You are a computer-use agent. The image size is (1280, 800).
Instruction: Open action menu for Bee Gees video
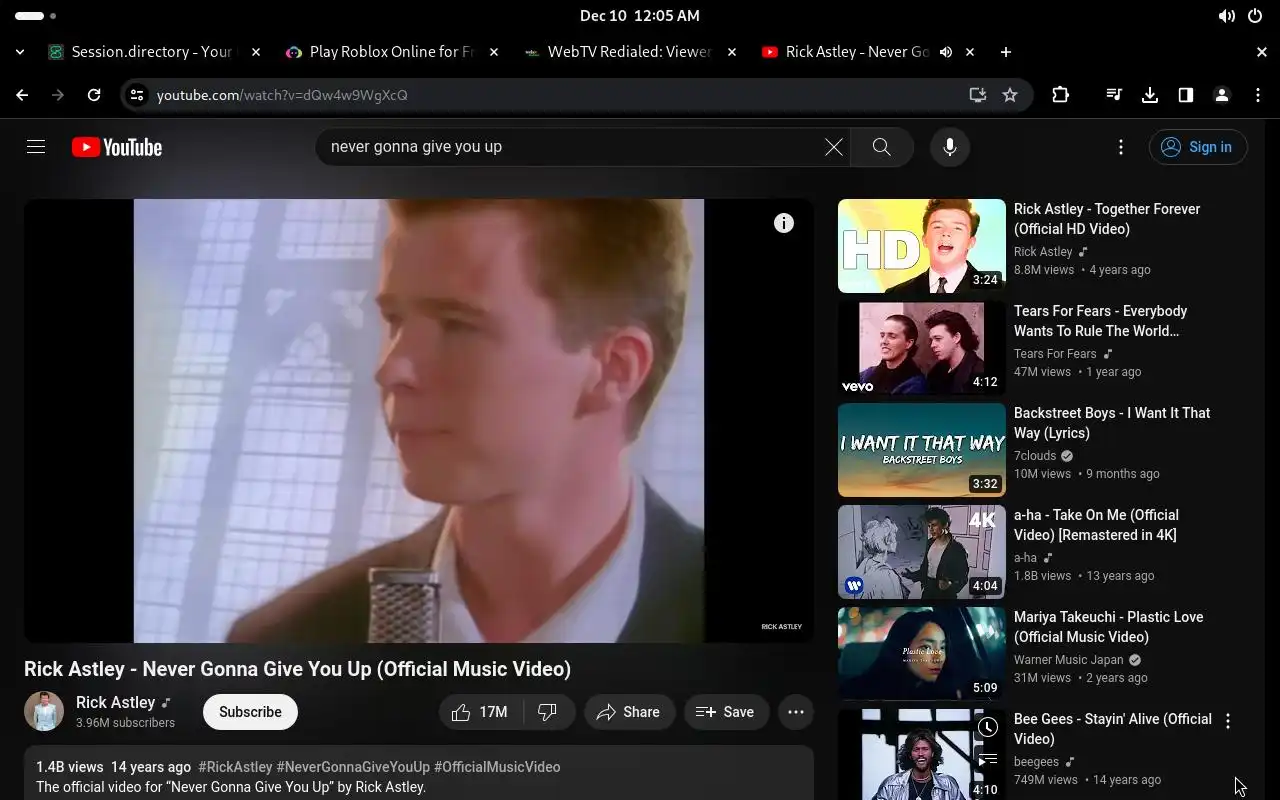tap(1228, 721)
